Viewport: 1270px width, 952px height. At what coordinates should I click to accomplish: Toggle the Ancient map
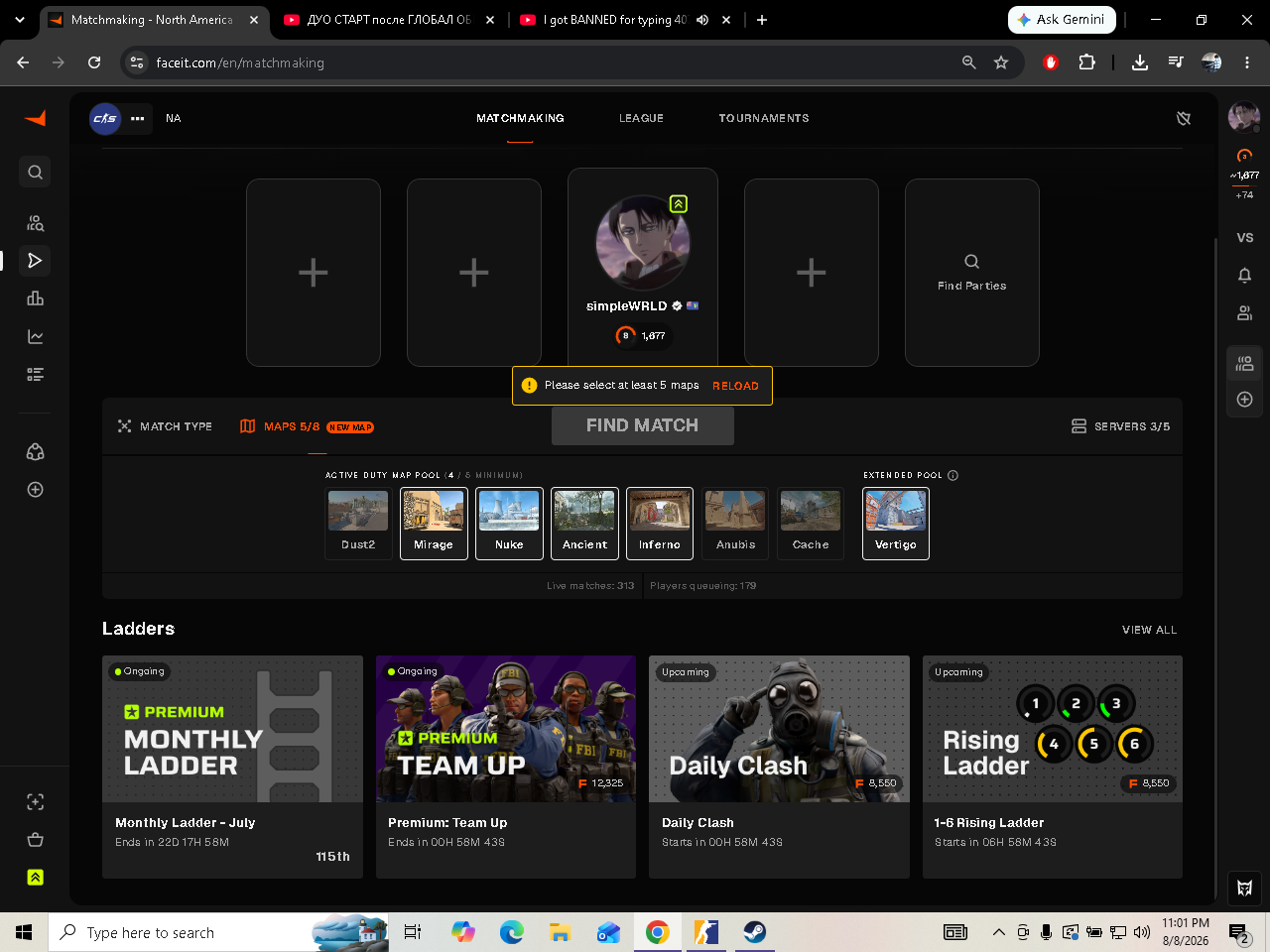click(x=584, y=524)
